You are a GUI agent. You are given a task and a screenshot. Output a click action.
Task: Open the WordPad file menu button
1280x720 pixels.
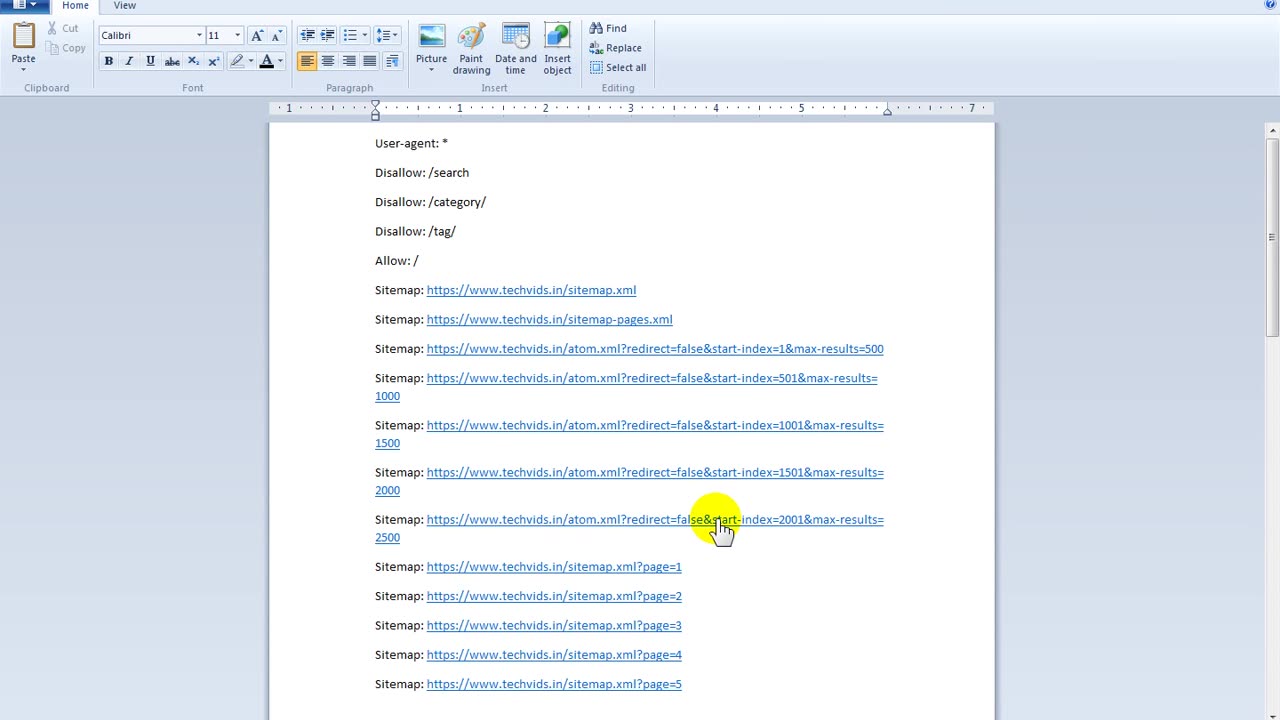tap(24, 5)
